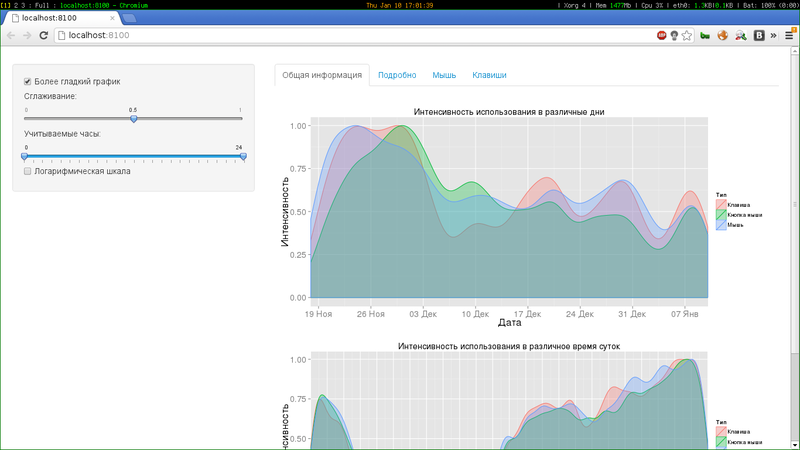Viewport: 800px width, 450px height.
Task: Select the localhost:8100 browser tab
Action: 62,18
